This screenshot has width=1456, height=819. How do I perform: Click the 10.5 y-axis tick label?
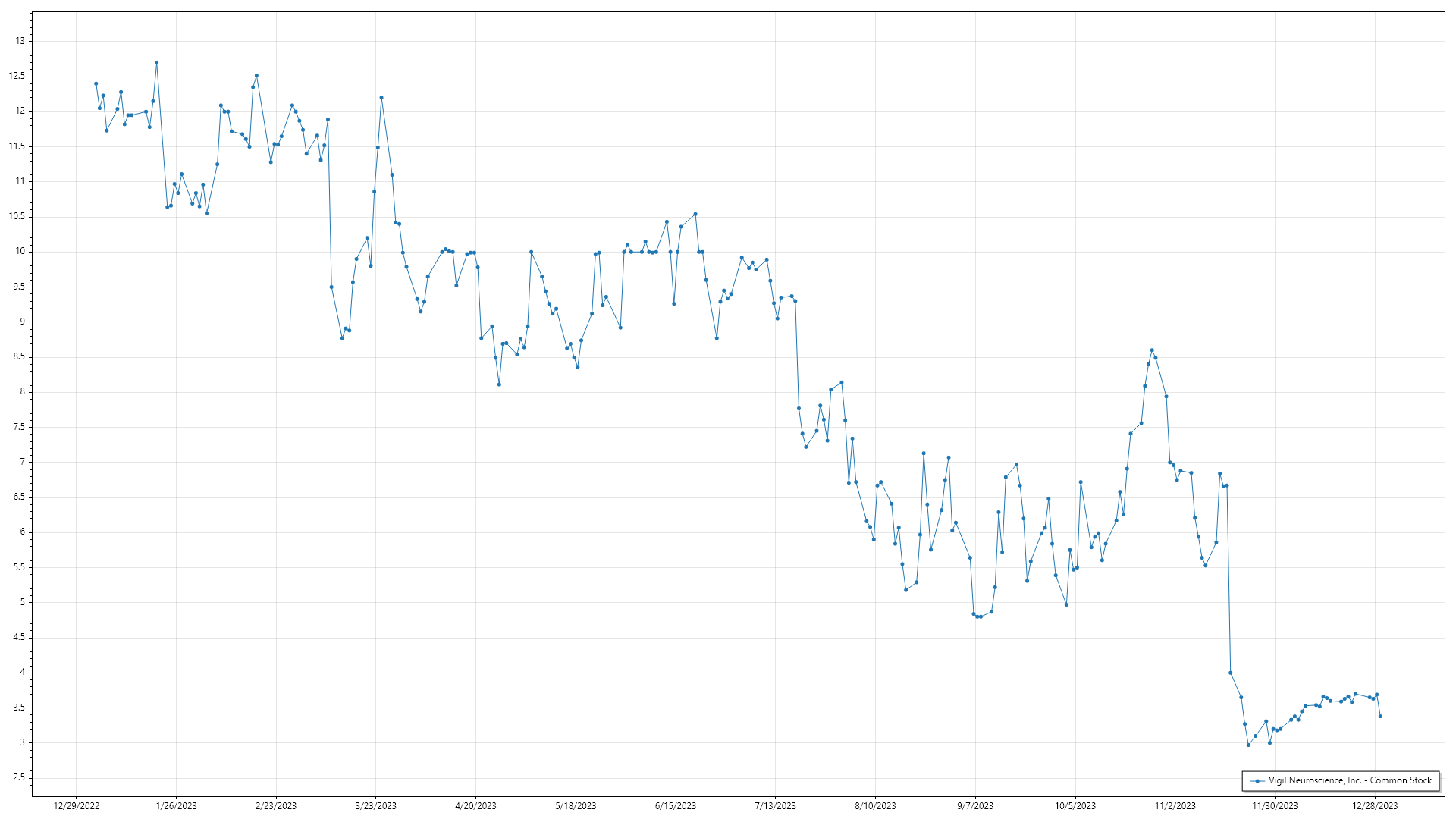[x=17, y=216]
